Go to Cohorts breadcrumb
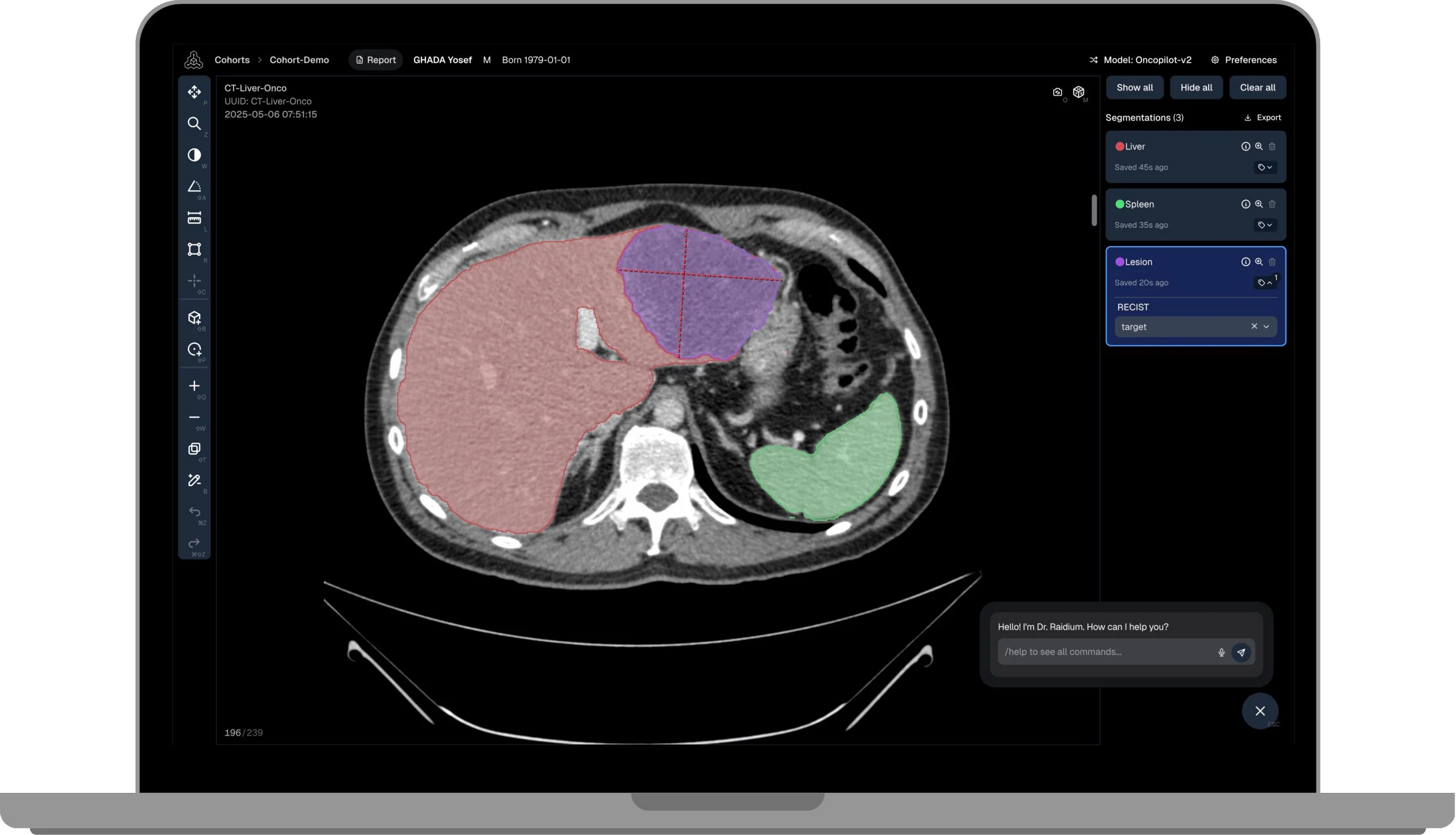Screen dimensions: 1456x835 point(232,60)
